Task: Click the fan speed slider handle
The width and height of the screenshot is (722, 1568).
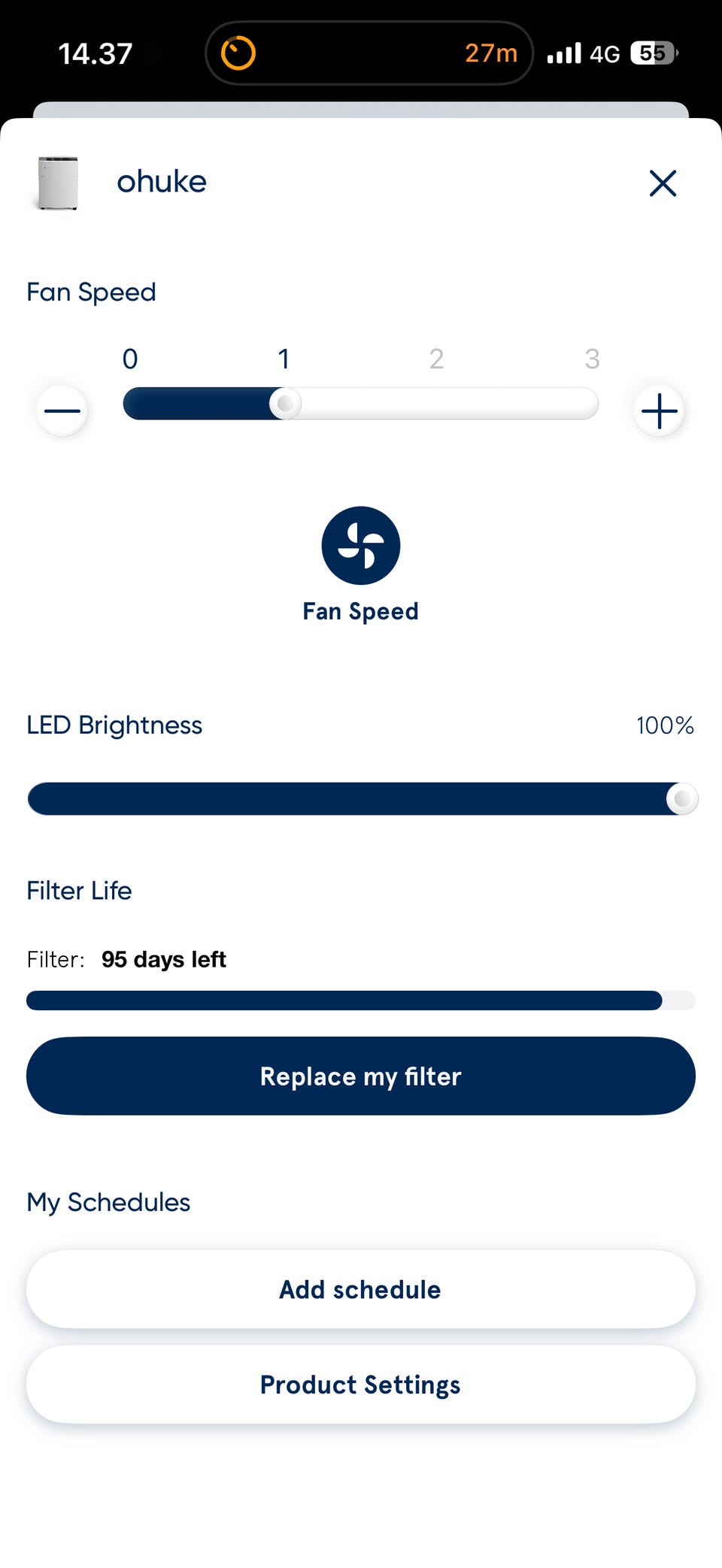Action: (x=285, y=404)
